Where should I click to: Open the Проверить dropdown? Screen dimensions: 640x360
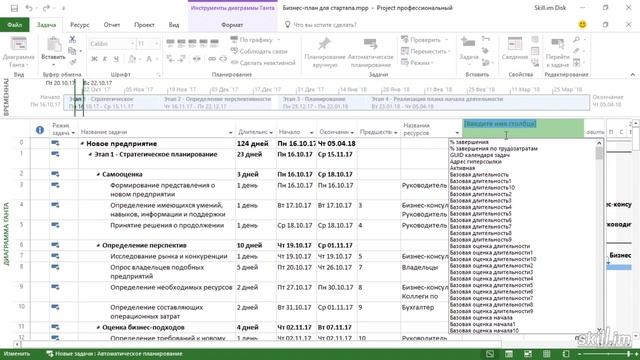(424, 40)
